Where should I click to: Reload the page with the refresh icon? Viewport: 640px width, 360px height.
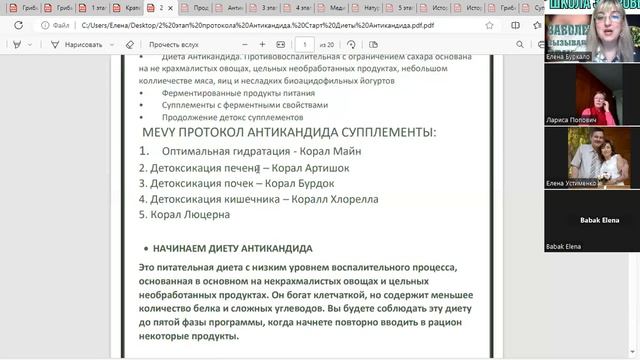point(18,25)
